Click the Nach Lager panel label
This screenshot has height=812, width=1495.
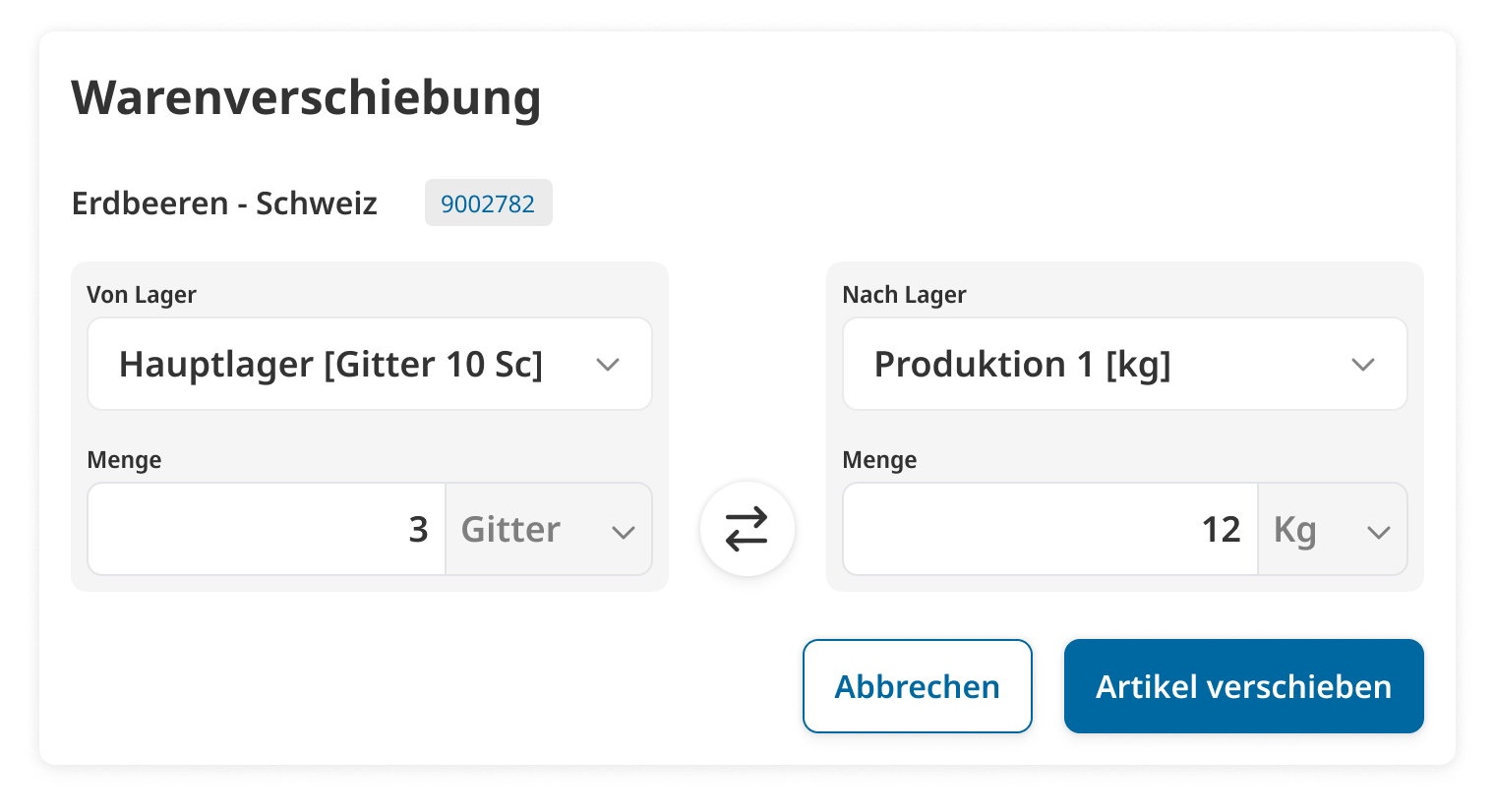(x=904, y=294)
